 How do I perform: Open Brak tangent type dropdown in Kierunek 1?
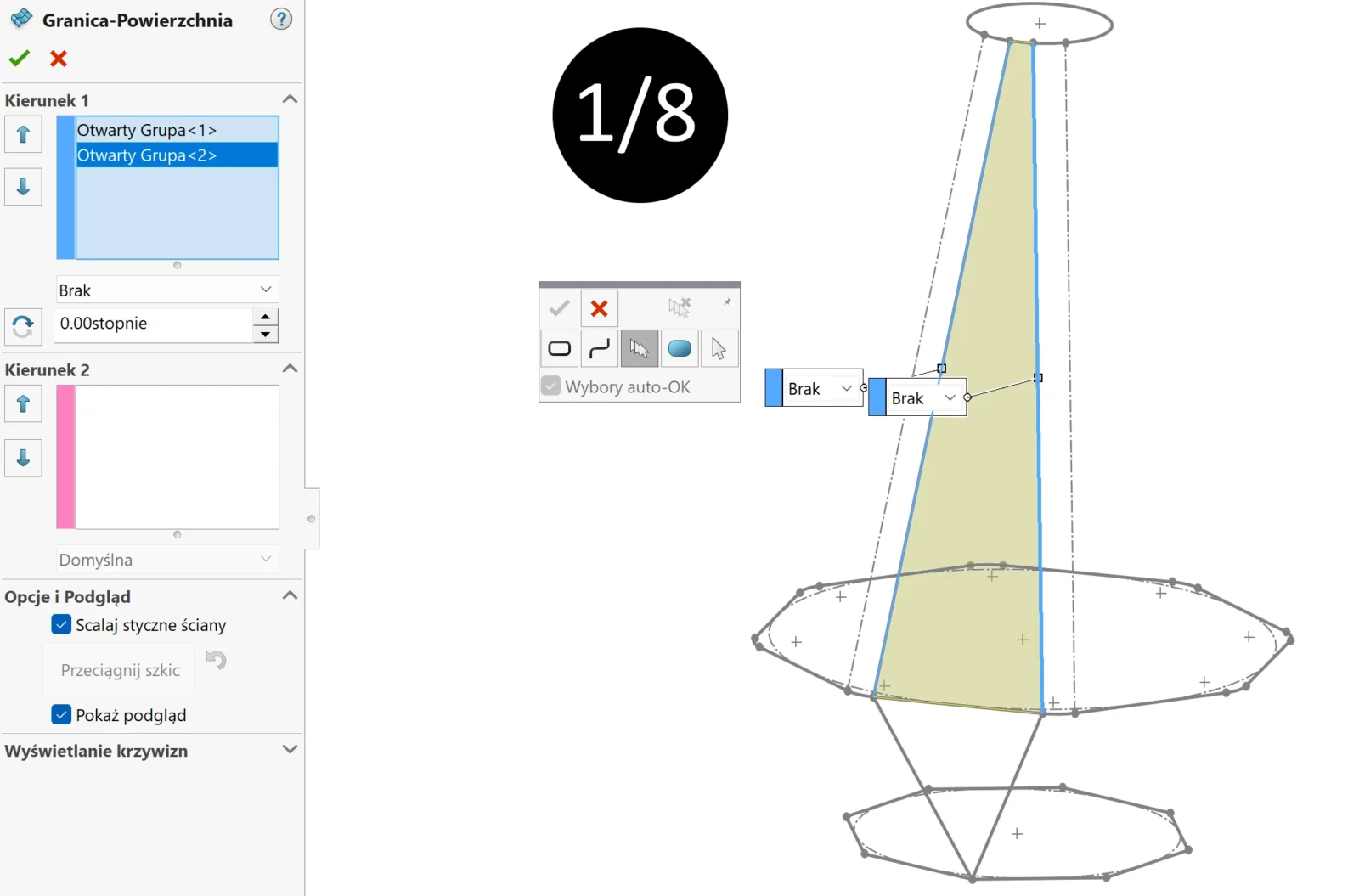tap(167, 290)
